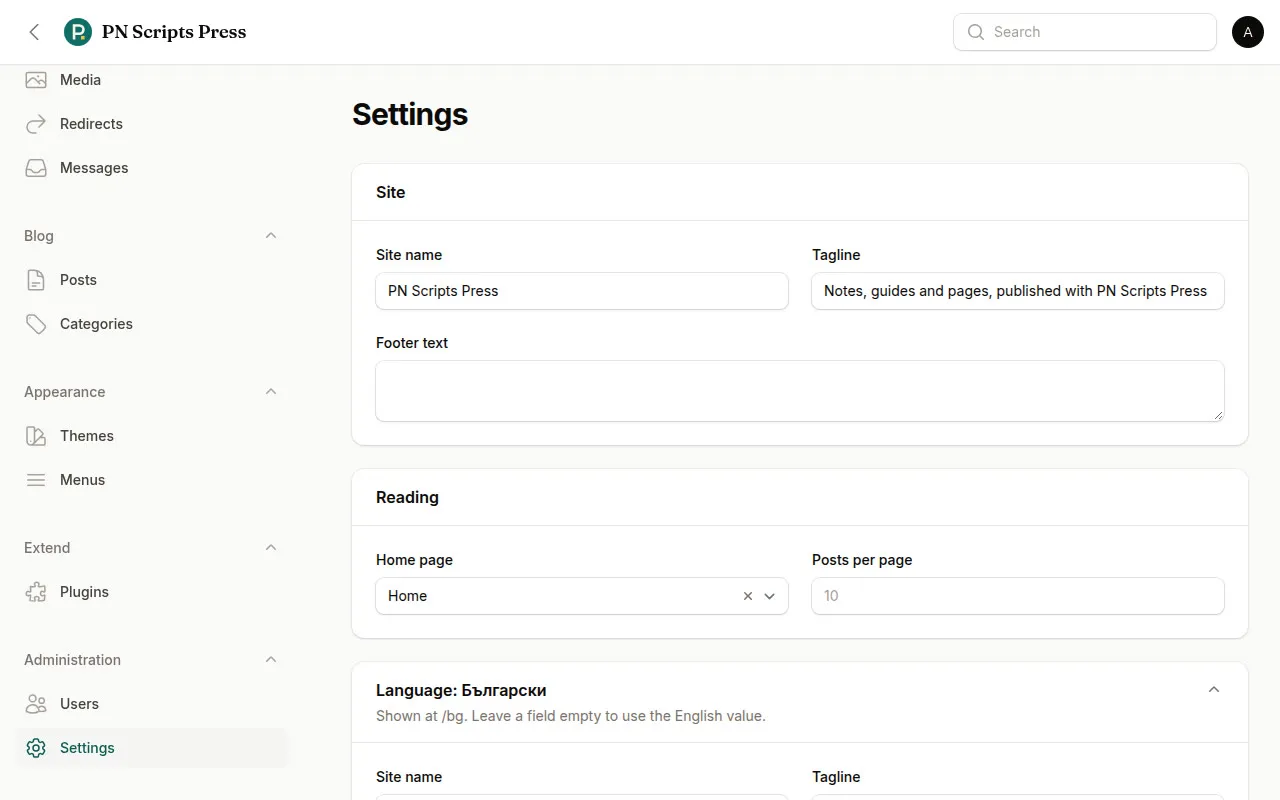
Task: Go to Themes
Action: coord(152,436)
